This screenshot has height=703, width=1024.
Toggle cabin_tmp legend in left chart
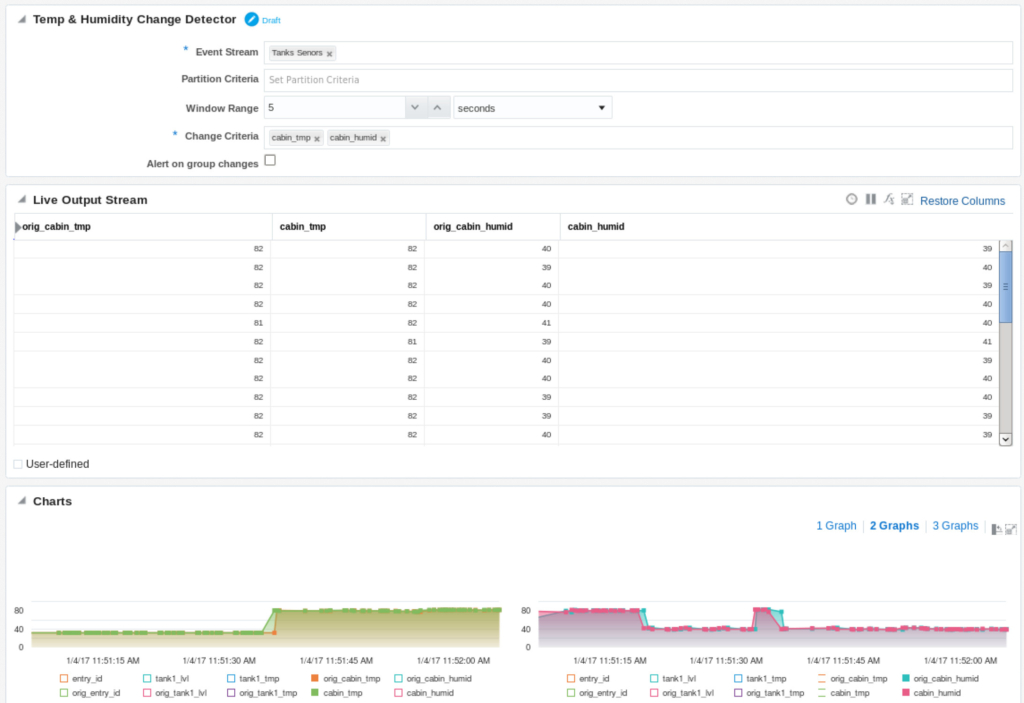coord(336,693)
